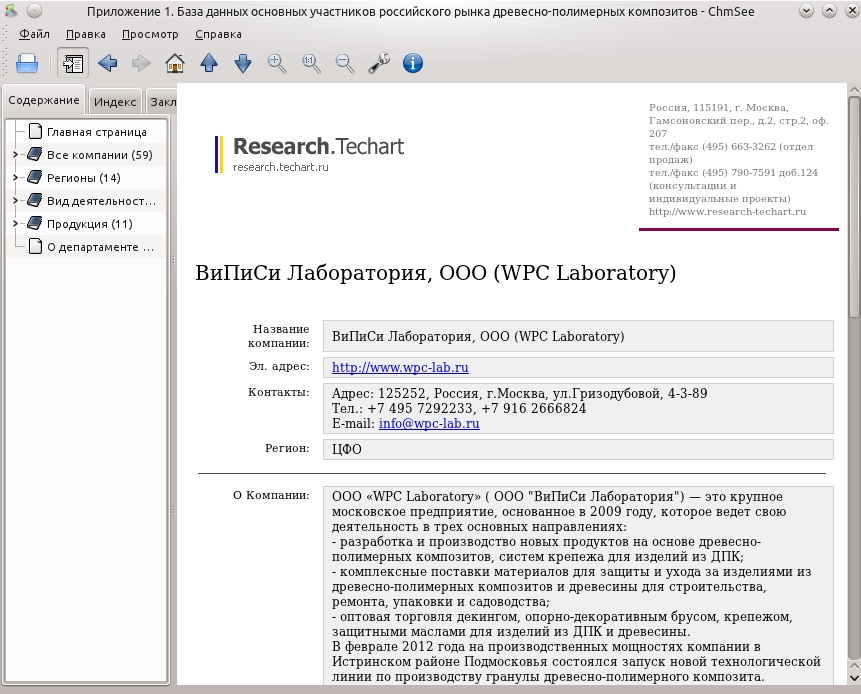861x694 pixels.
Task: Expand the Вид деятельност... node arrow
Action: 15,201
